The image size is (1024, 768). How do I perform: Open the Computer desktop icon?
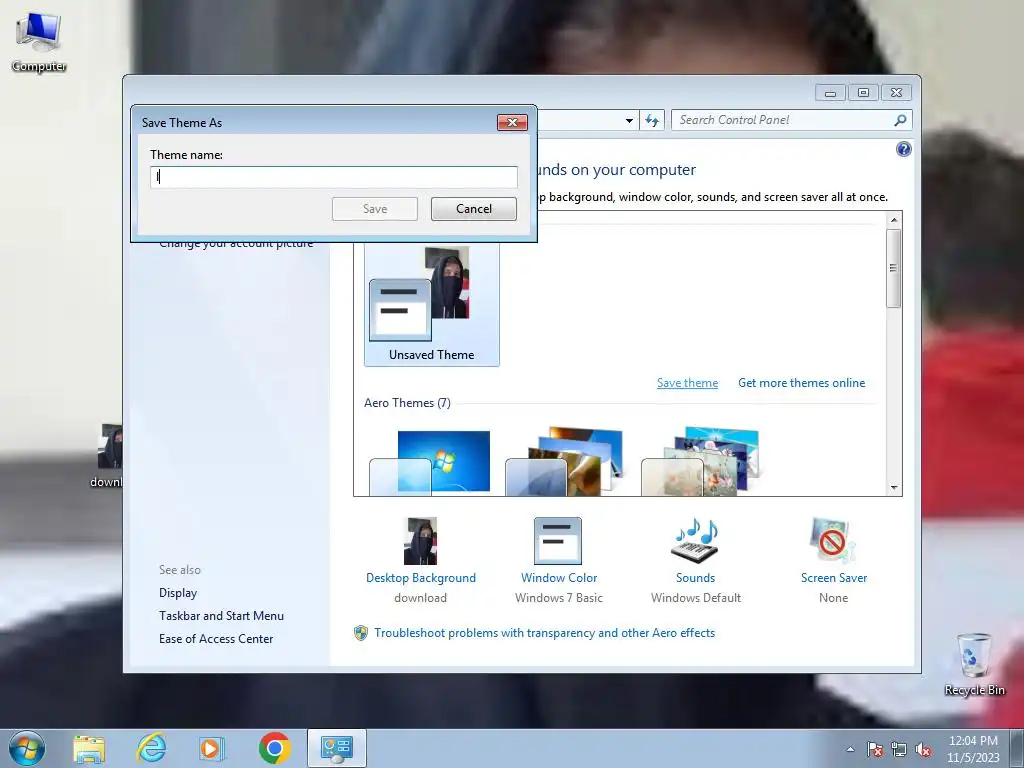(39, 42)
